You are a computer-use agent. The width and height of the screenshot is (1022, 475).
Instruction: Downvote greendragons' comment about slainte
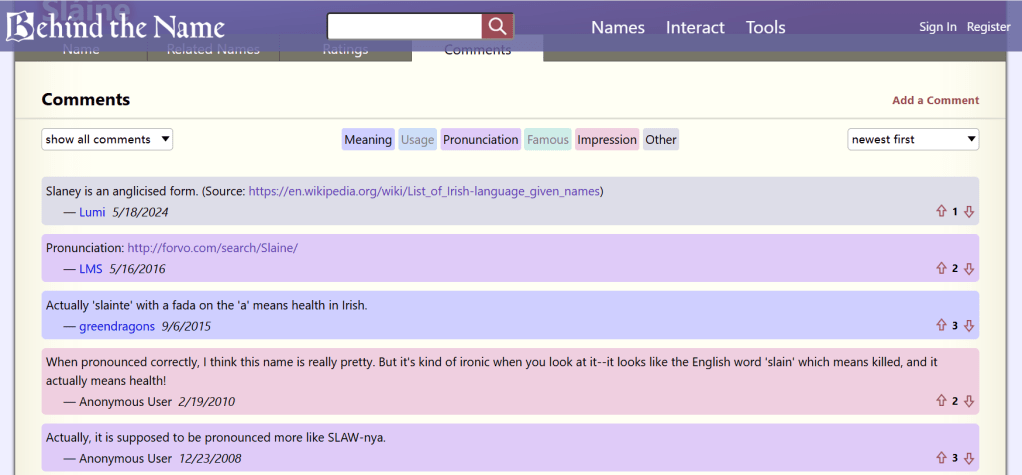(969, 326)
